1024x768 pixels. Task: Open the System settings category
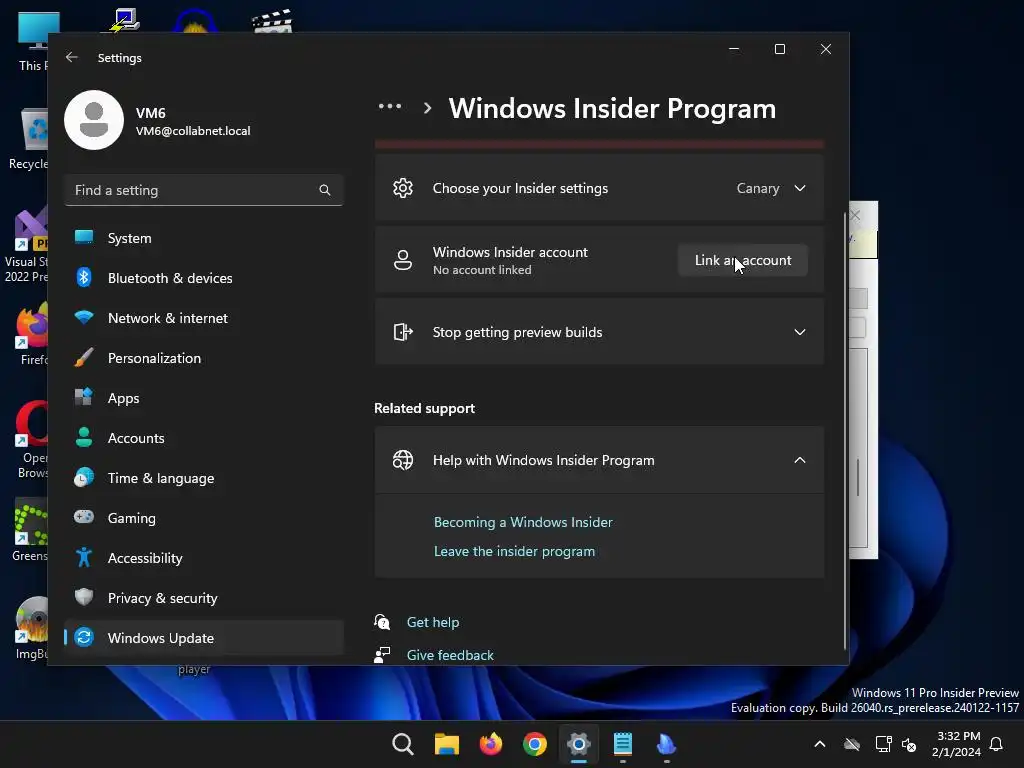204,238
